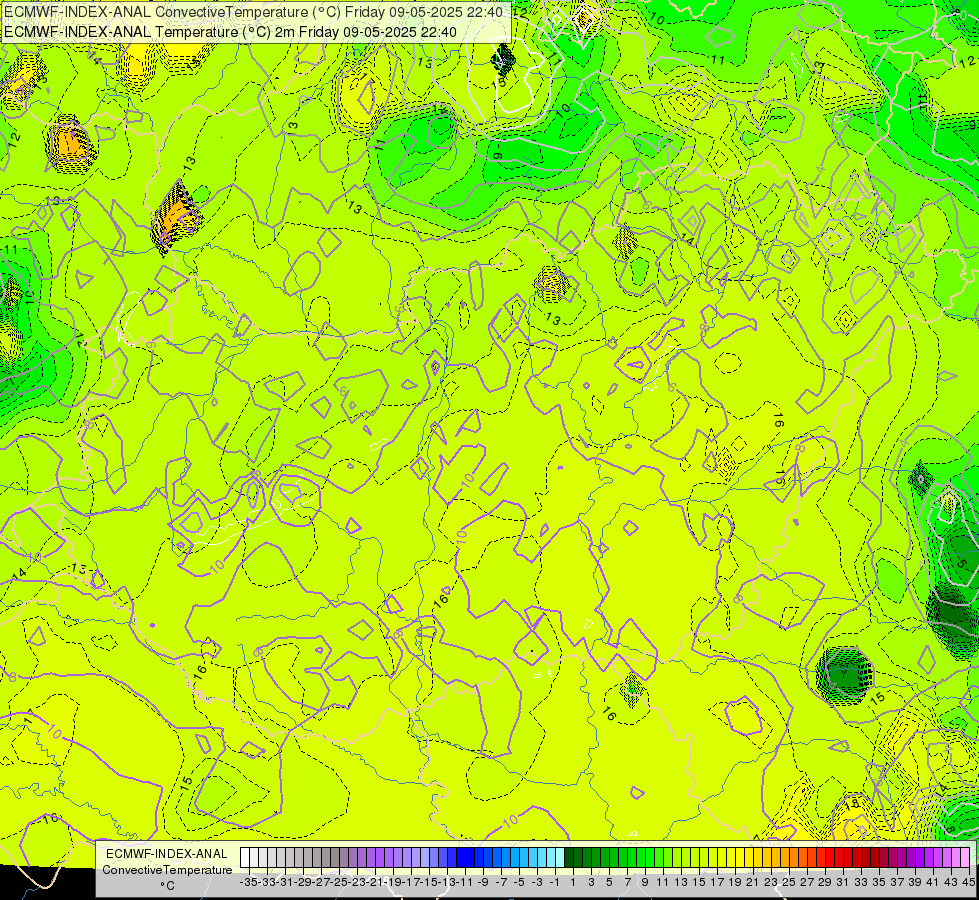Viewport: 979px width, 900px height.
Task: Click the legend tick label '29'
Action: pos(825,882)
